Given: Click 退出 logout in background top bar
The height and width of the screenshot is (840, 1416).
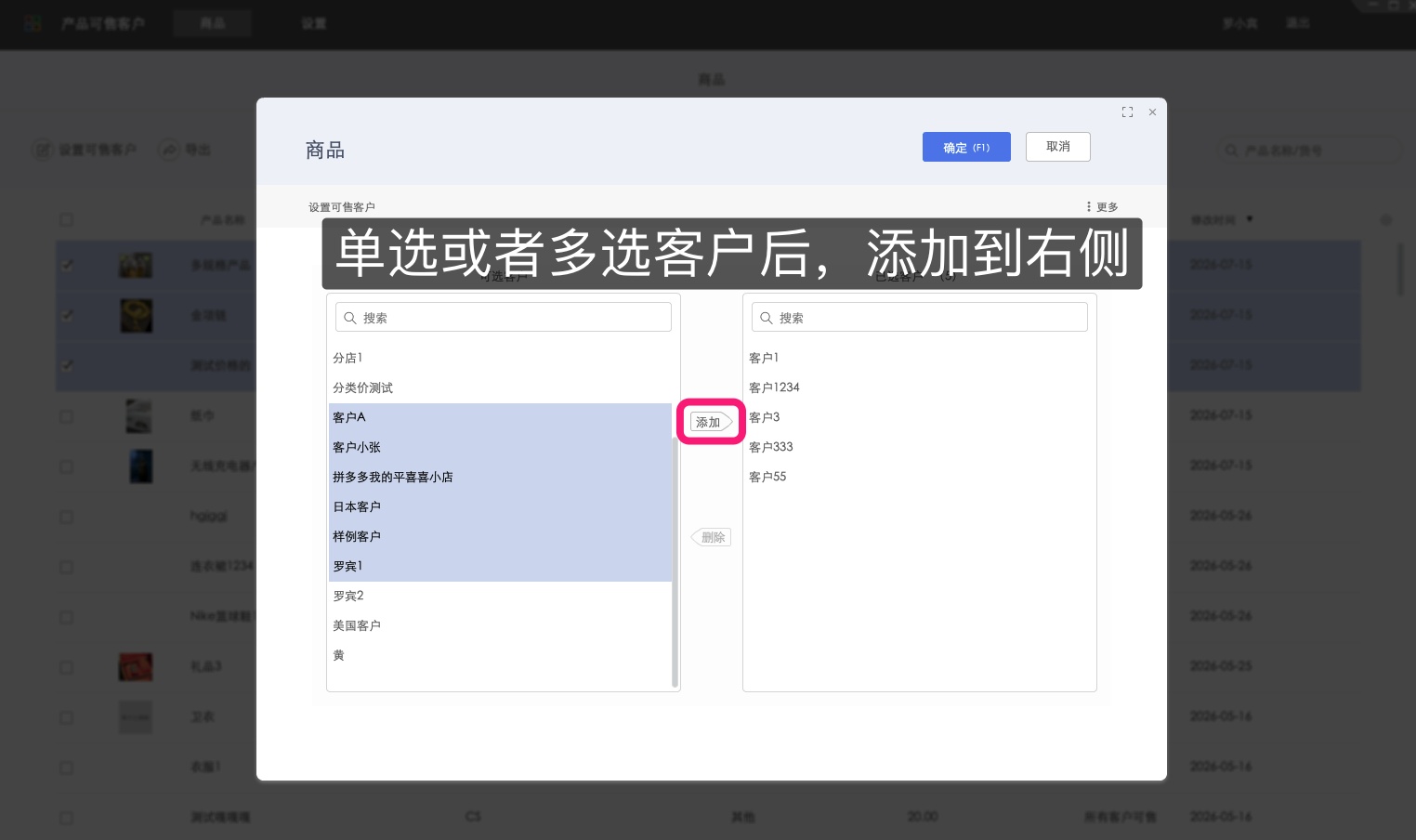Looking at the screenshot, I should [1298, 23].
